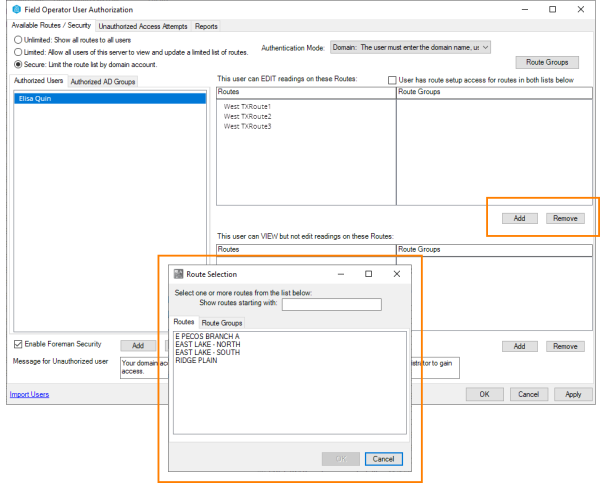
Task: Open the Authentication Mode dropdown
Action: click(410, 47)
